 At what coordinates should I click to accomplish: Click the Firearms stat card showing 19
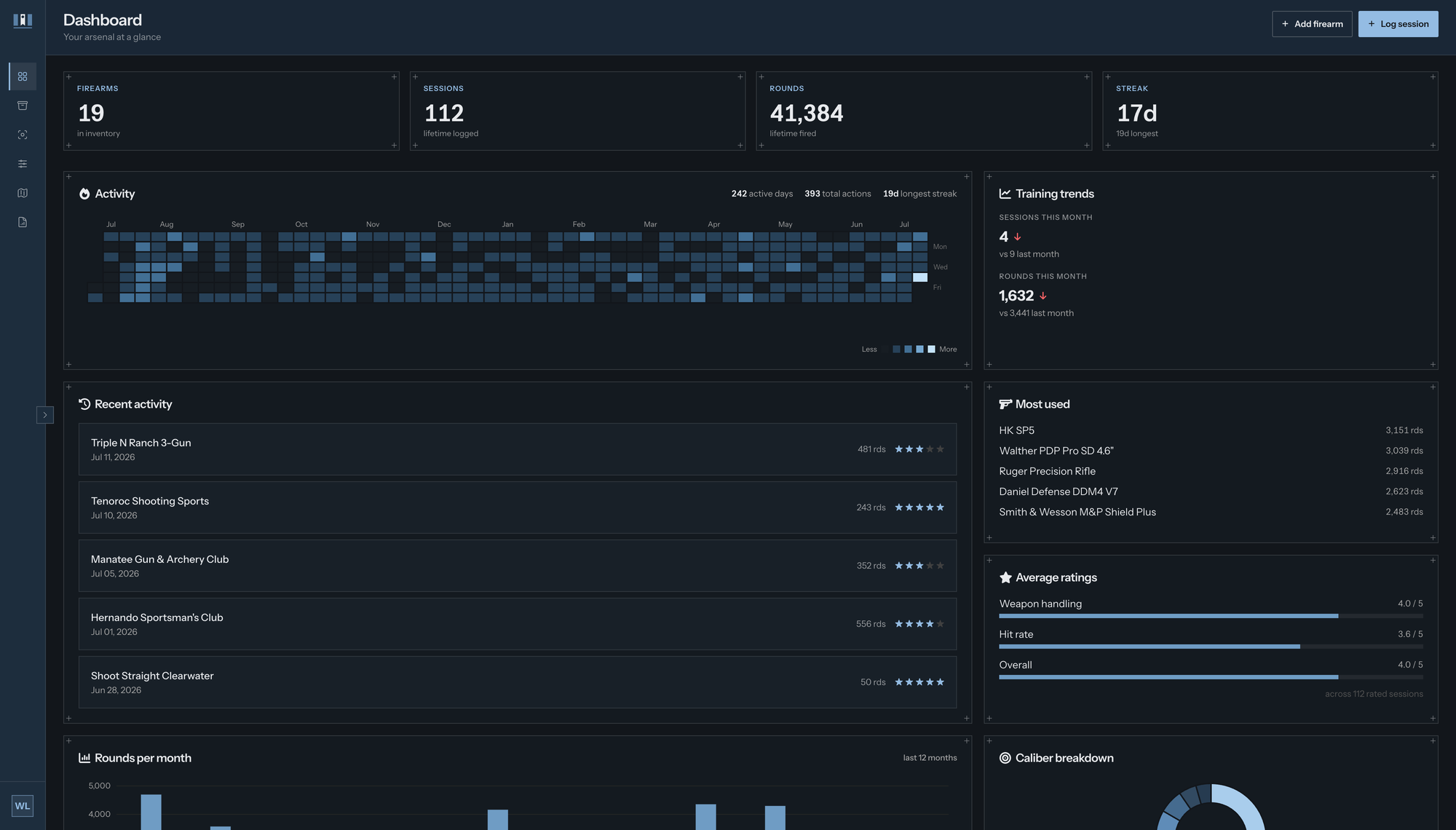(232, 111)
